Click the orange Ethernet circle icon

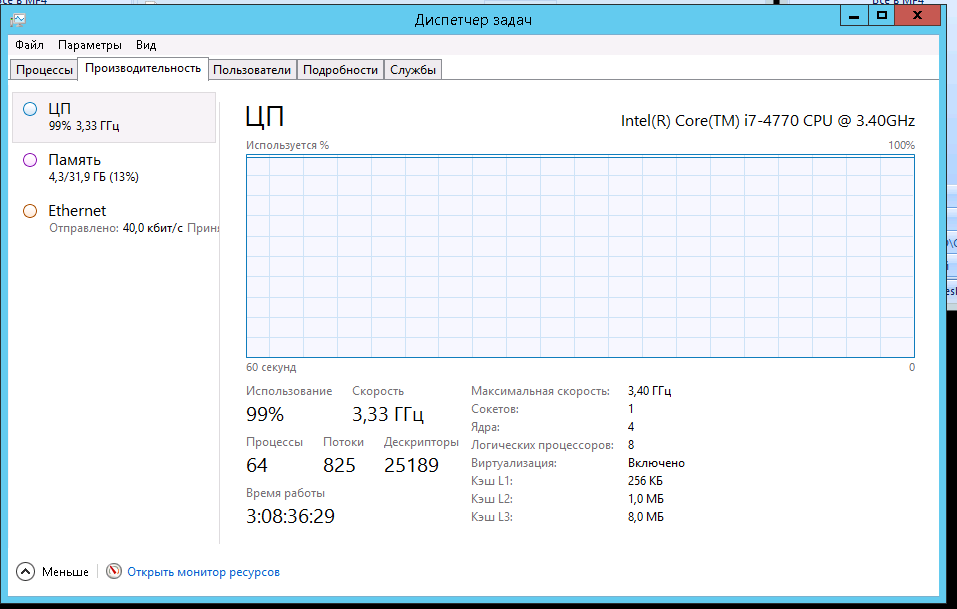30,211
